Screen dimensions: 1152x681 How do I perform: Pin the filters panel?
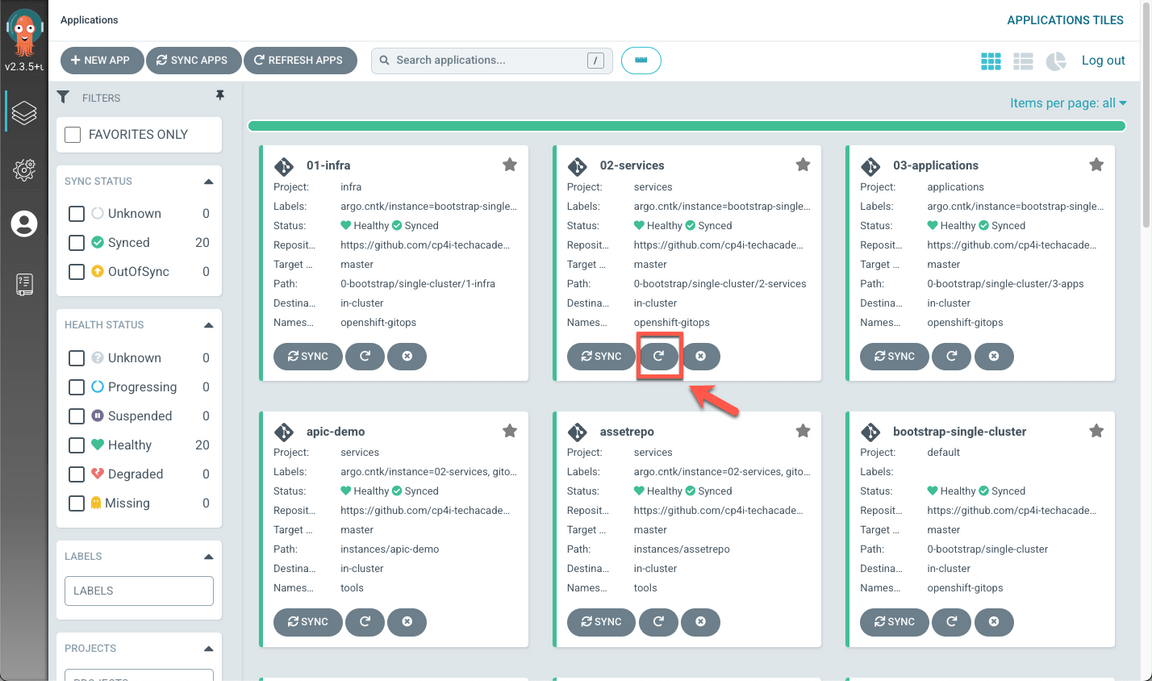pyautogui.click(x=220, y=96)
